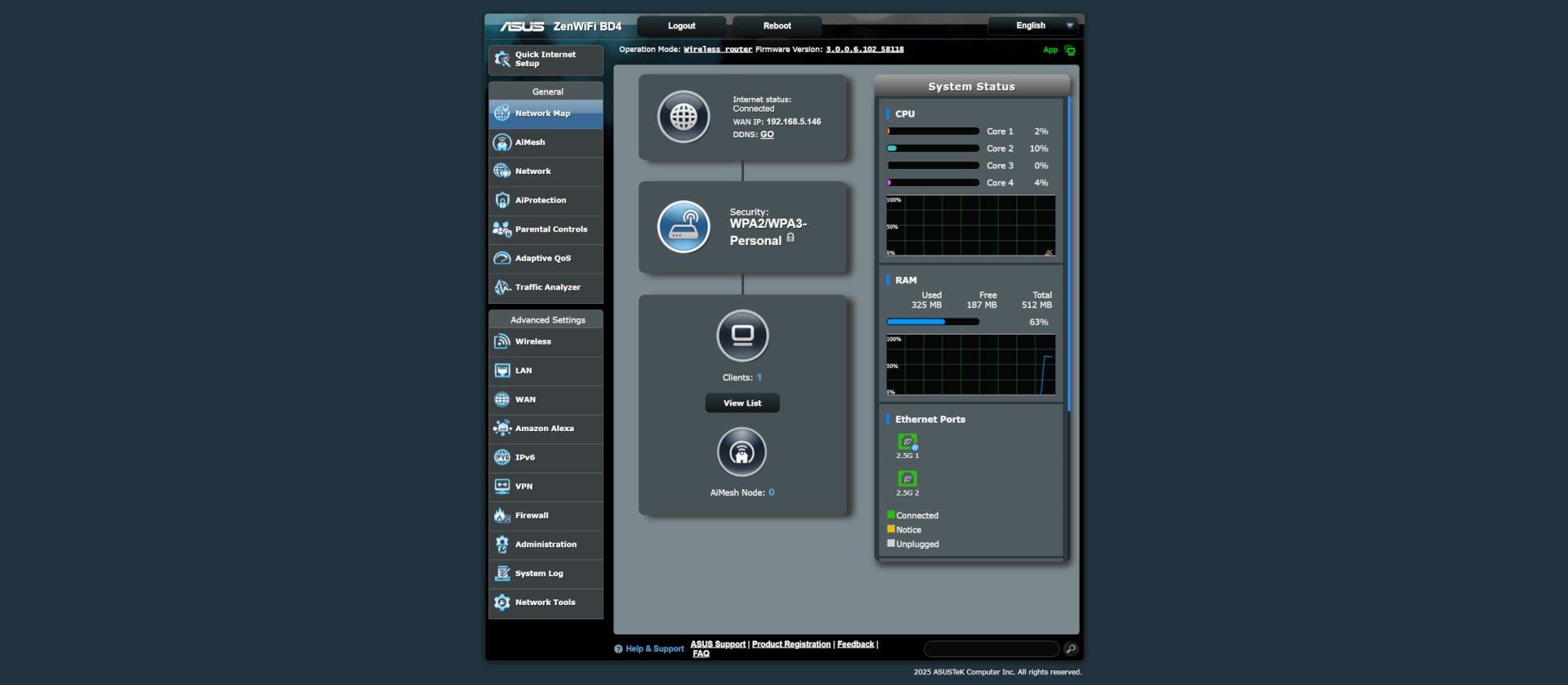Click the 2.5G 2 ethernet port icon
The width and height of the screenshot is (1568, 685).
coord(907,479)
